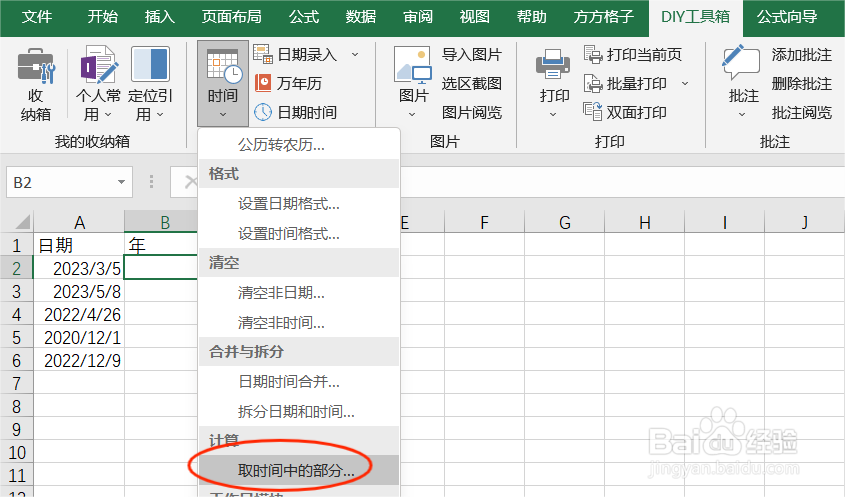
Task: Choose 清空非日期... menu item
Action: click(x=299, y=293)
